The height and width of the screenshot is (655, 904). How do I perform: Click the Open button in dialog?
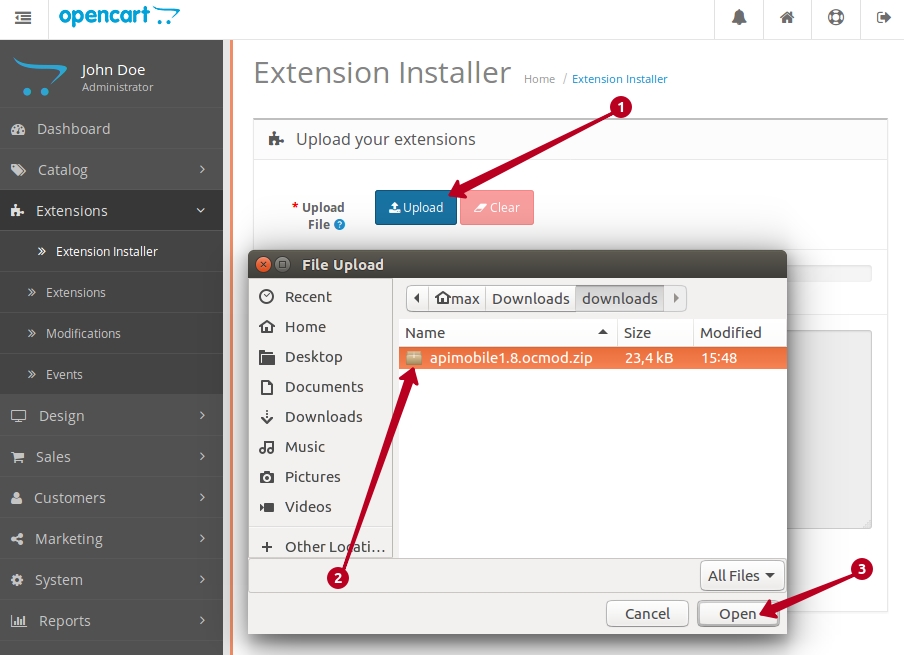click(x=738, y=613)
